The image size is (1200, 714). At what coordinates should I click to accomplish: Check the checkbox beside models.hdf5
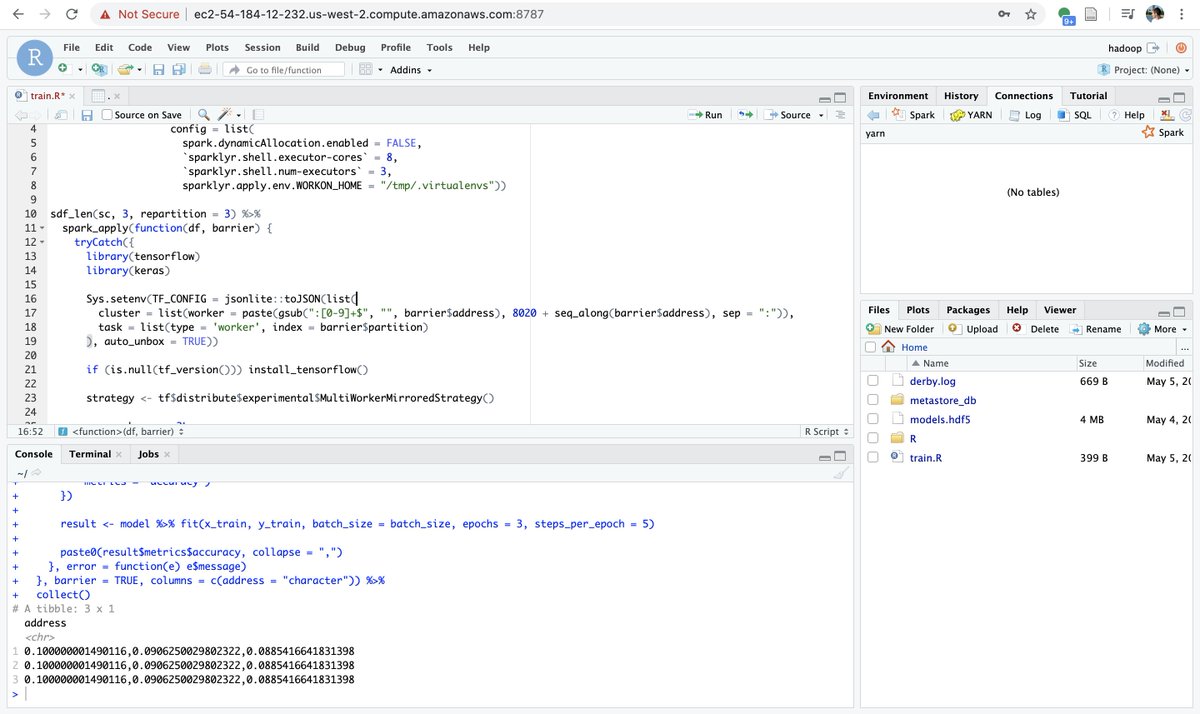(873, 418)
